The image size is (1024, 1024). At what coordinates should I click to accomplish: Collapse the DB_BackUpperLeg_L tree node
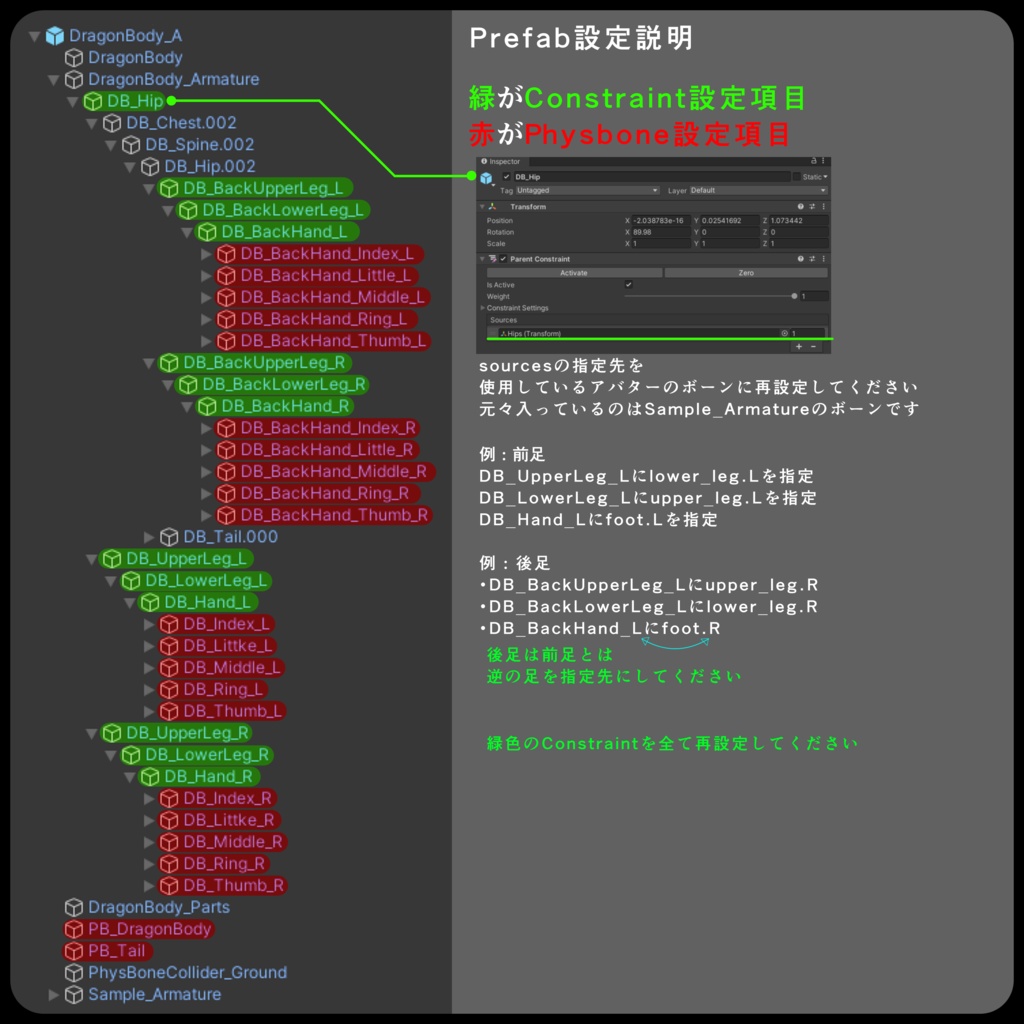[x=149, y=188]
